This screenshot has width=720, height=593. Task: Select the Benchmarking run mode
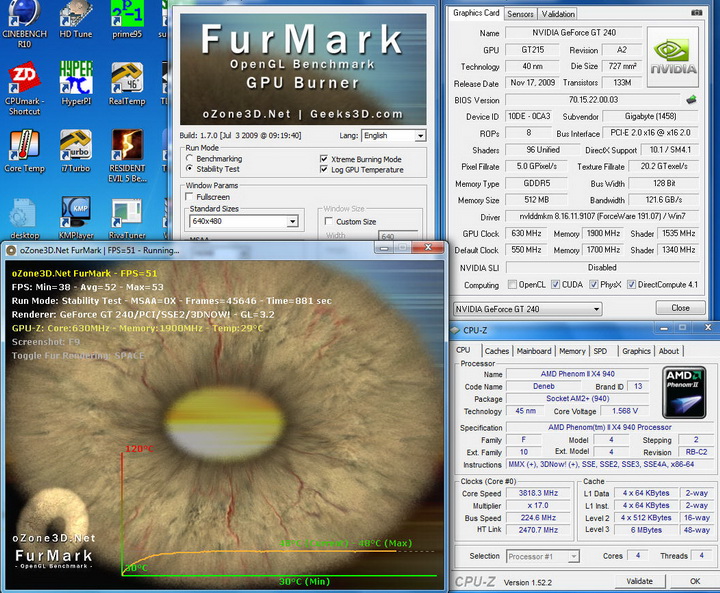click(189, 158)
